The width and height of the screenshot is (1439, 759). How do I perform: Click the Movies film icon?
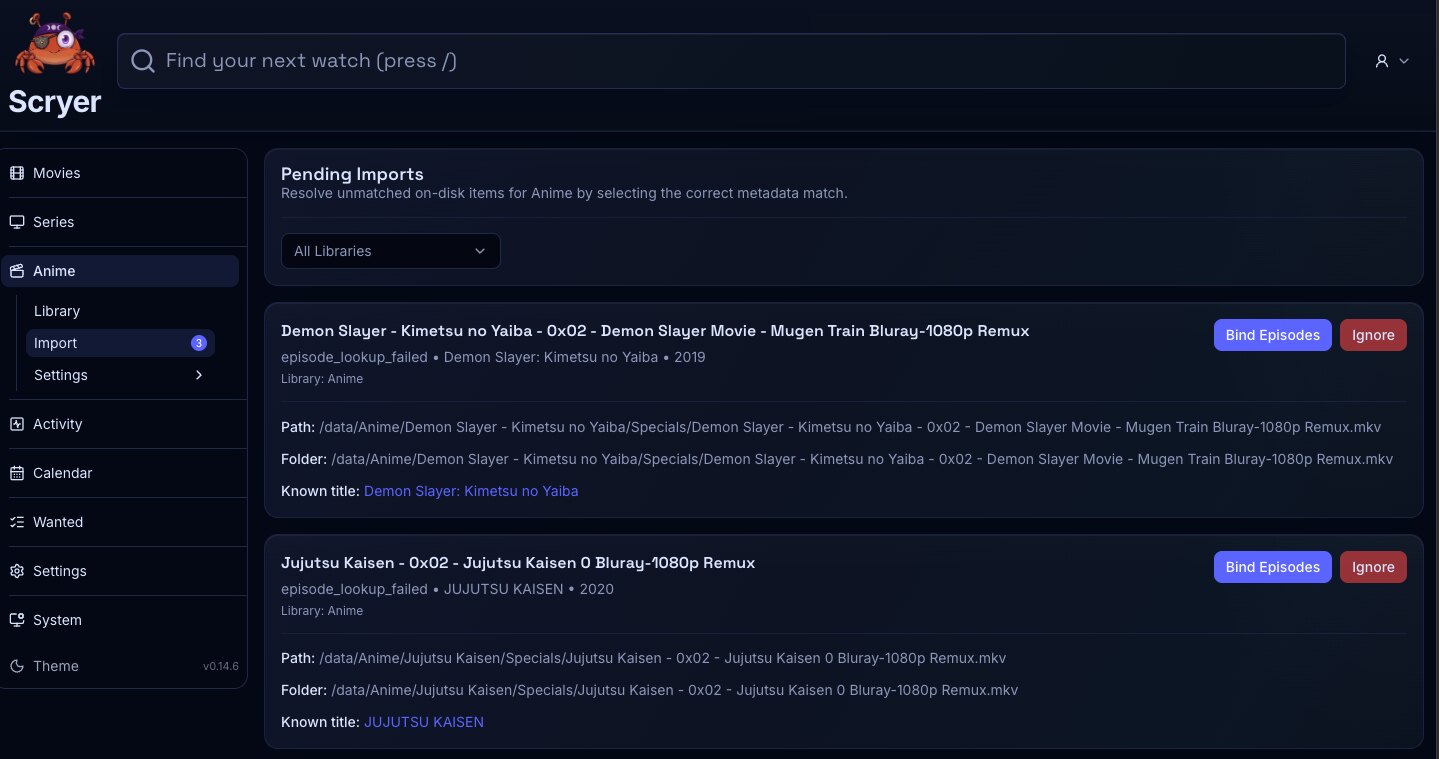click(17, 173)
